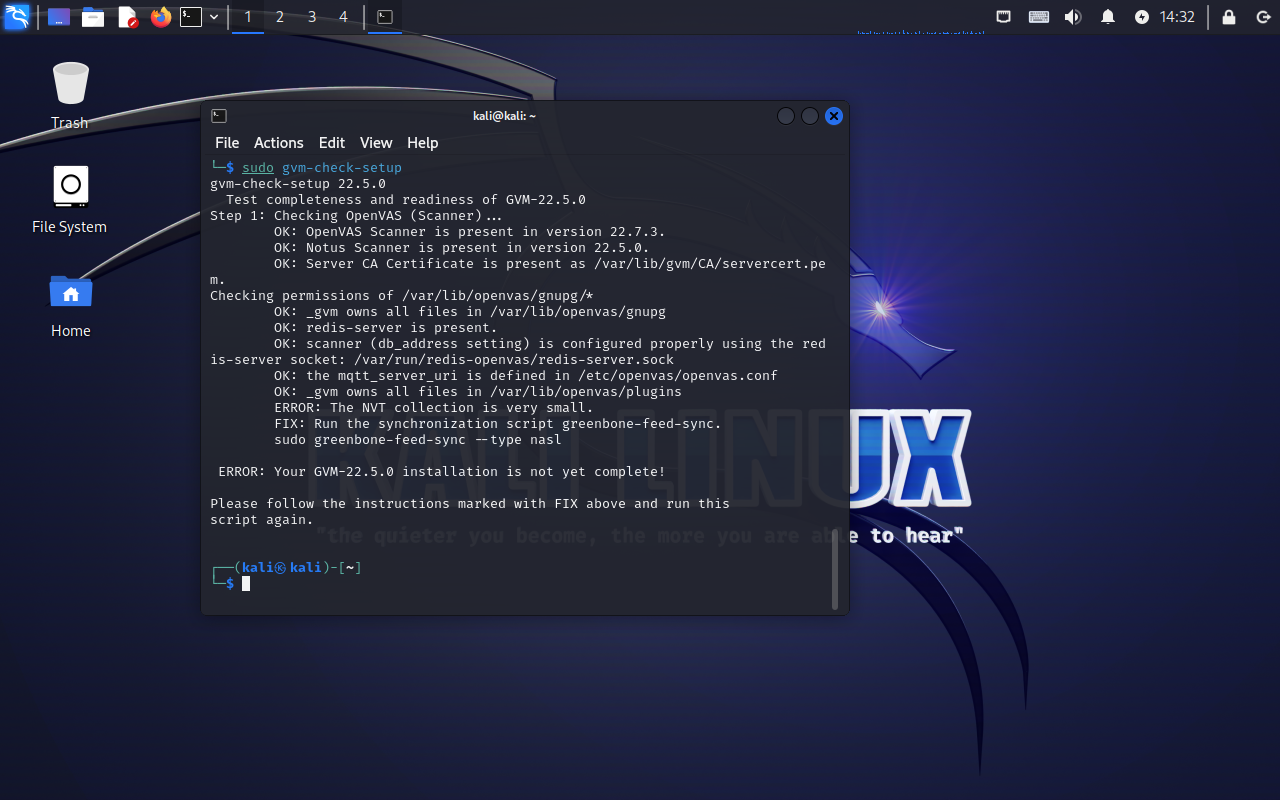This screenshot has height=800, width=1280.
Task: Select the File menu in the terminal
Action: point(226,143)
